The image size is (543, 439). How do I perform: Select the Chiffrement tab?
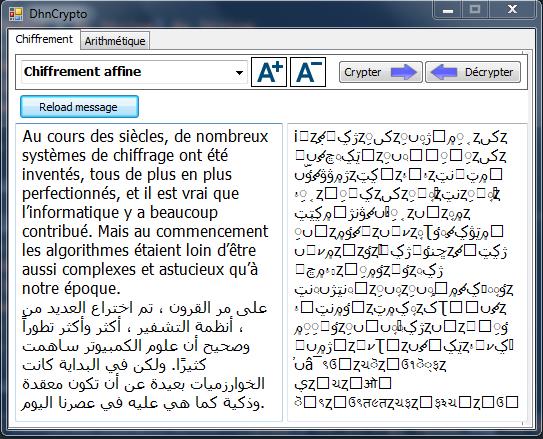pyautogui.click(x=44, y=39)
